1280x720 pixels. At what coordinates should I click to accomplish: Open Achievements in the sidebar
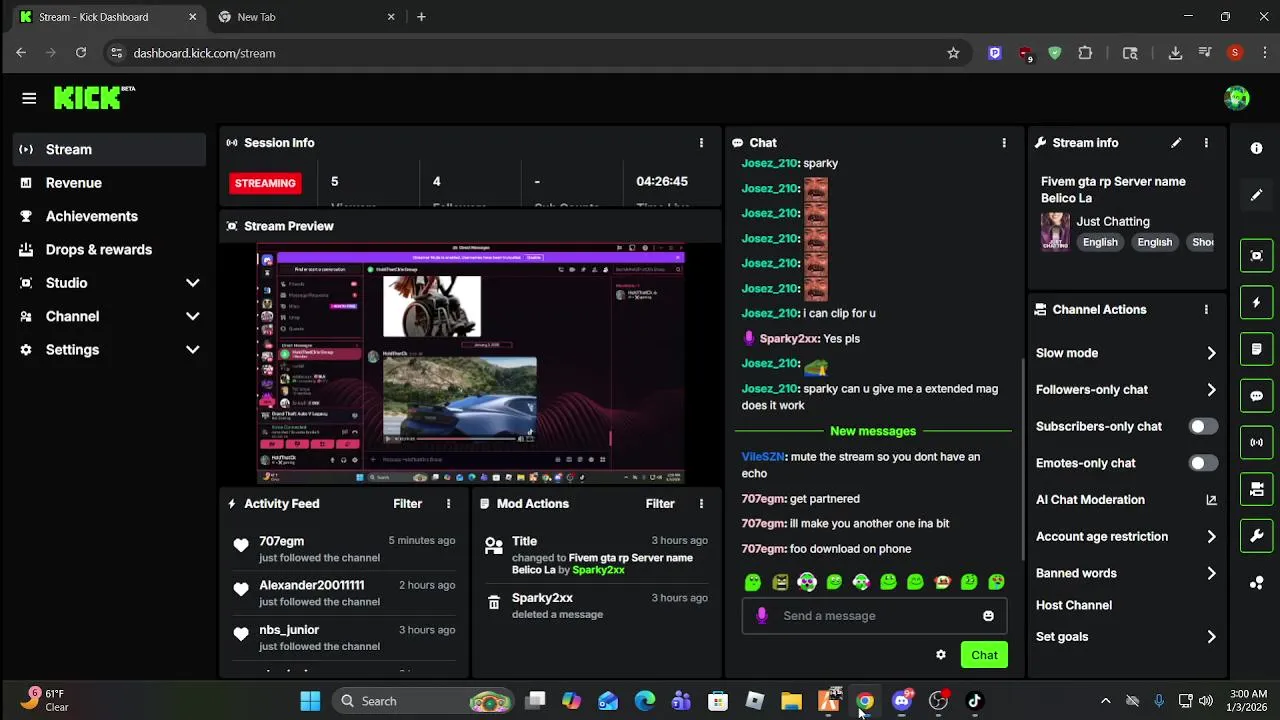coord(110,216)
